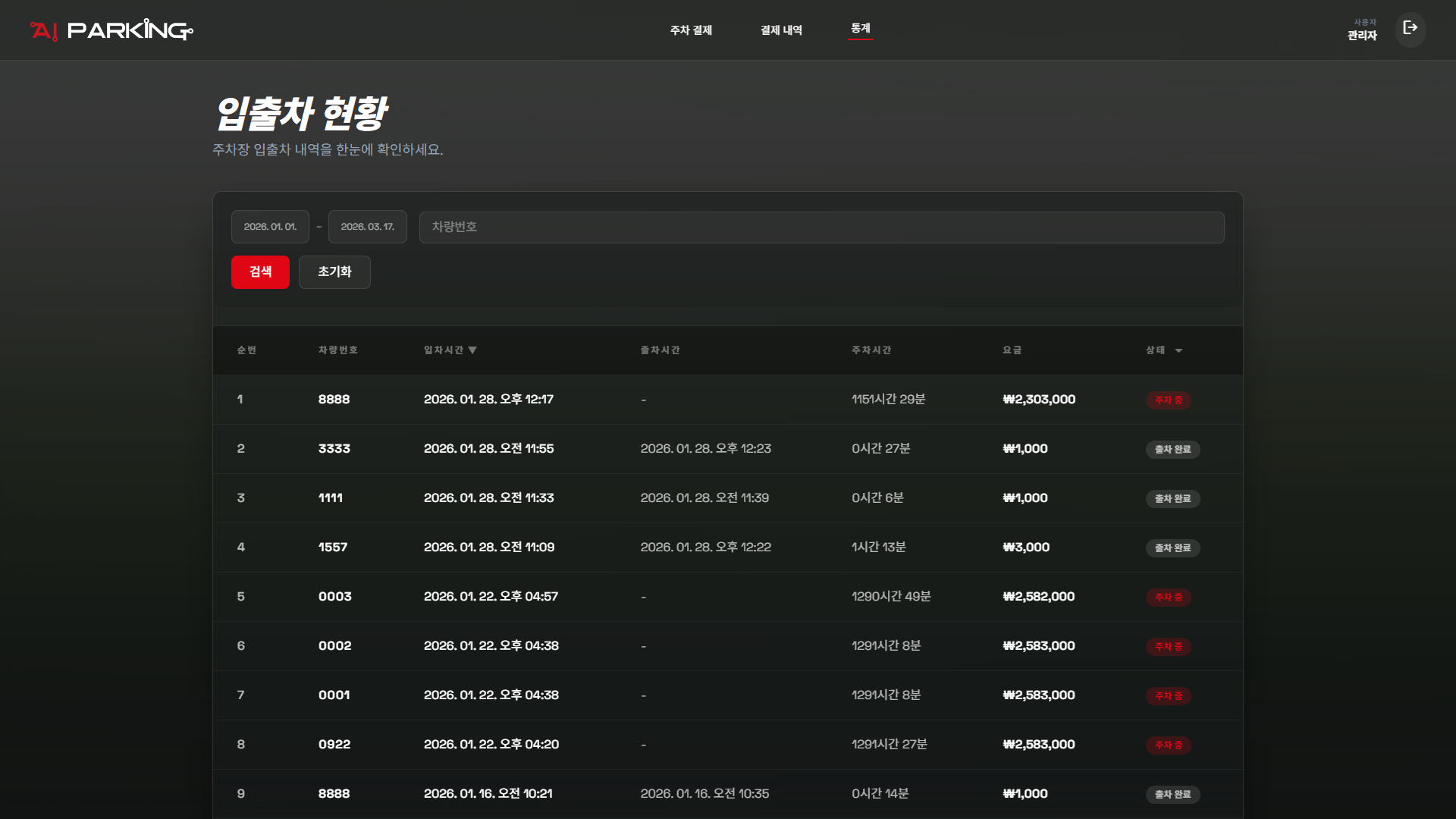Click the 요금 column header

point(1012,350)
